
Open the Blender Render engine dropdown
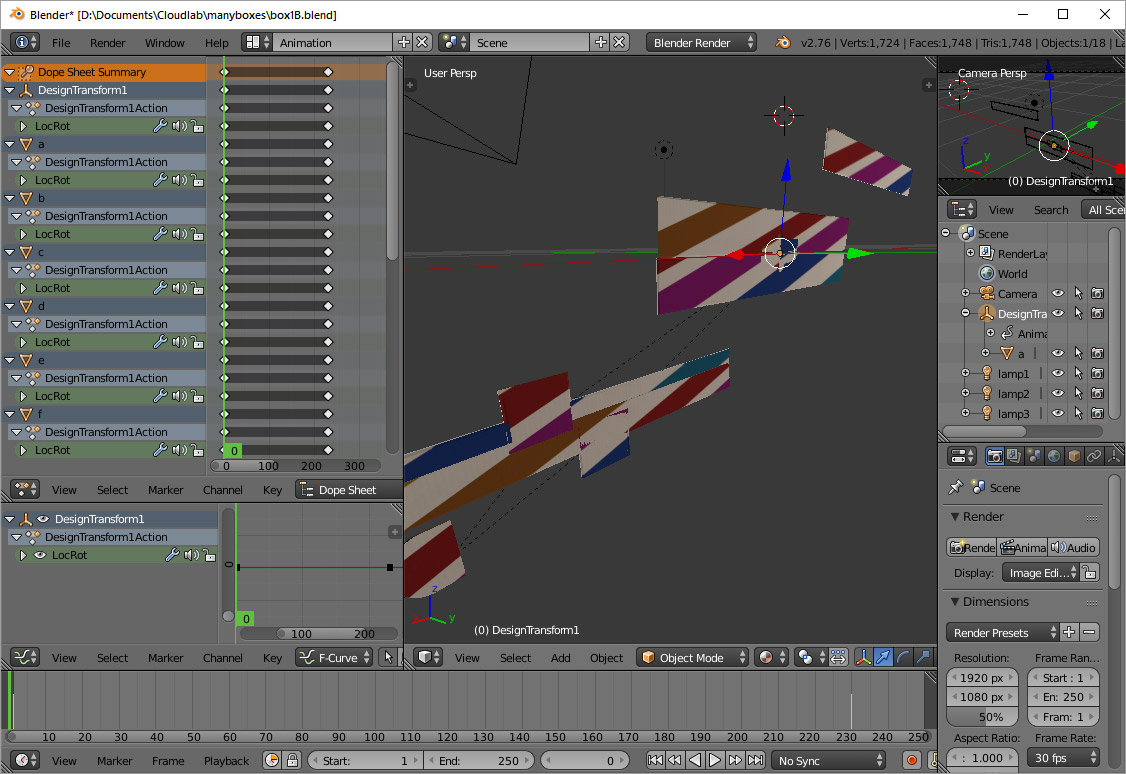pyautogui.click(x=702, y=43)
